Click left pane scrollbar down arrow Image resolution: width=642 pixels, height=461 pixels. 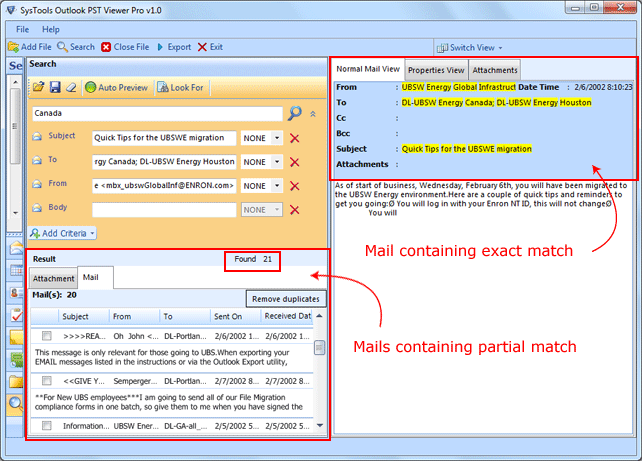point(15,213)
